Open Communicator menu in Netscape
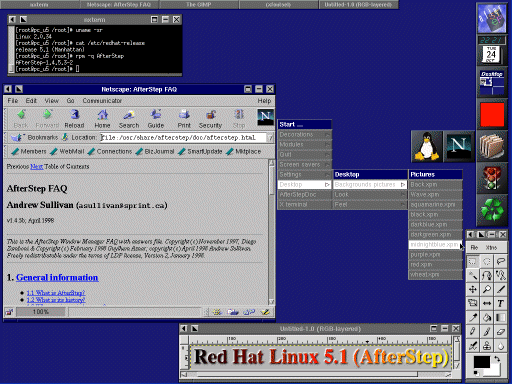The width and height of the screenshot is (512, 384). (102, 101)
